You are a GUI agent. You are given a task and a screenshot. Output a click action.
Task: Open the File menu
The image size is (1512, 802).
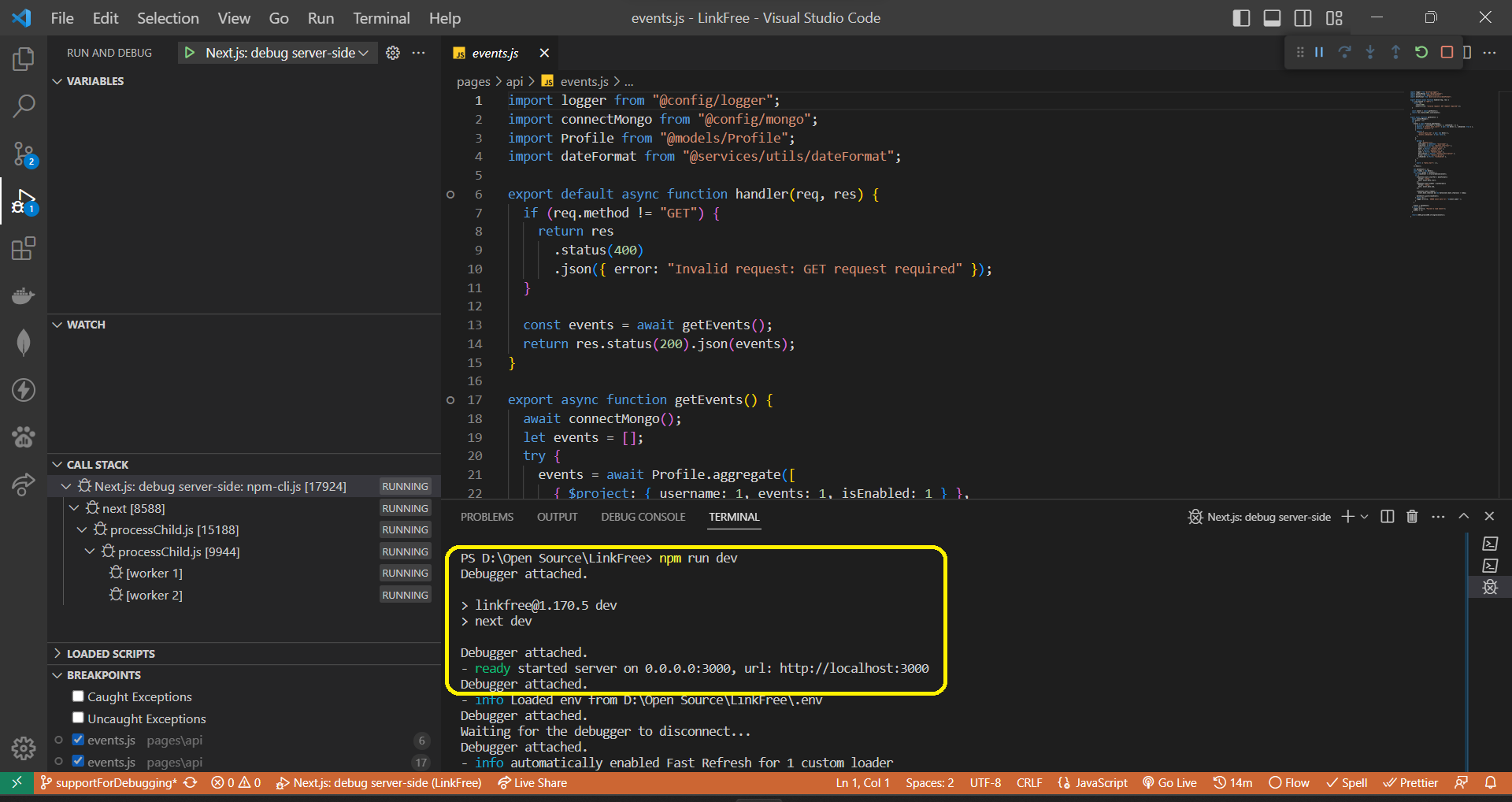click(x=62, y=18)
